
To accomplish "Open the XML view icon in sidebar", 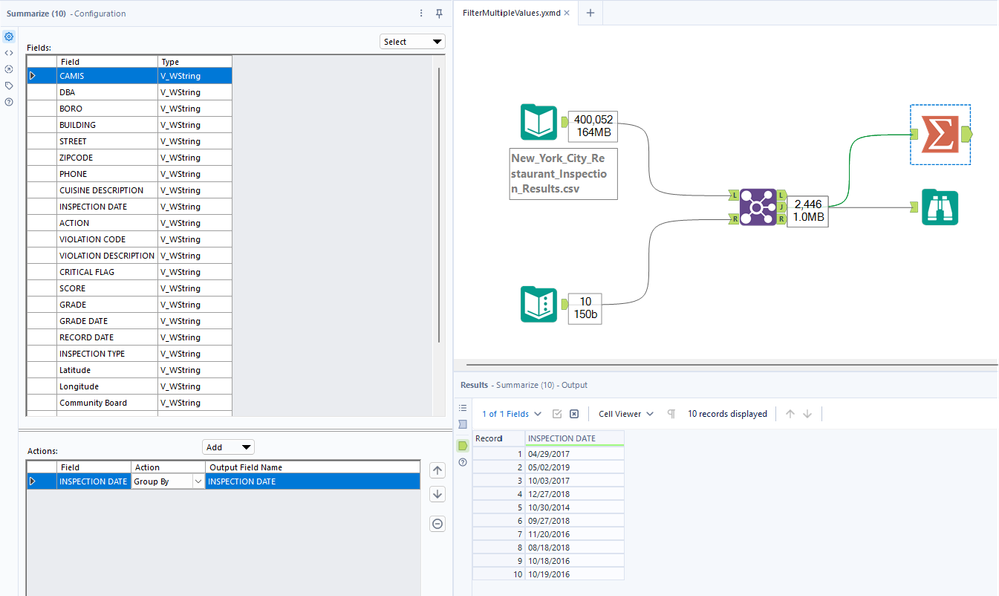I will point(9,53).
